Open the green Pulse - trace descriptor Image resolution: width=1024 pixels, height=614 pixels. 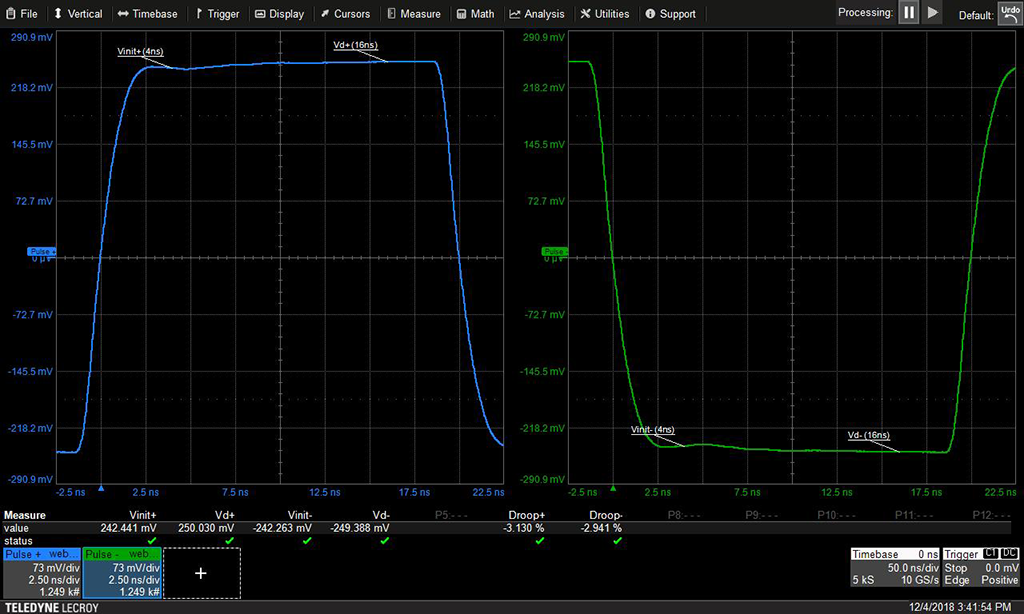click(120, 572)
